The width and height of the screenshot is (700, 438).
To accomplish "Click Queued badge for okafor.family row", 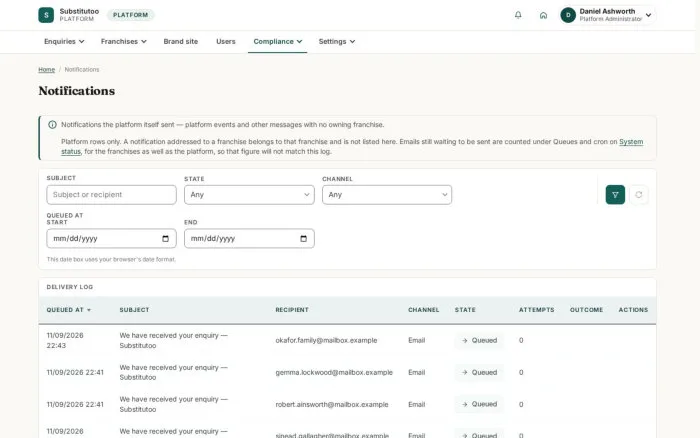I will click(479, 340).
